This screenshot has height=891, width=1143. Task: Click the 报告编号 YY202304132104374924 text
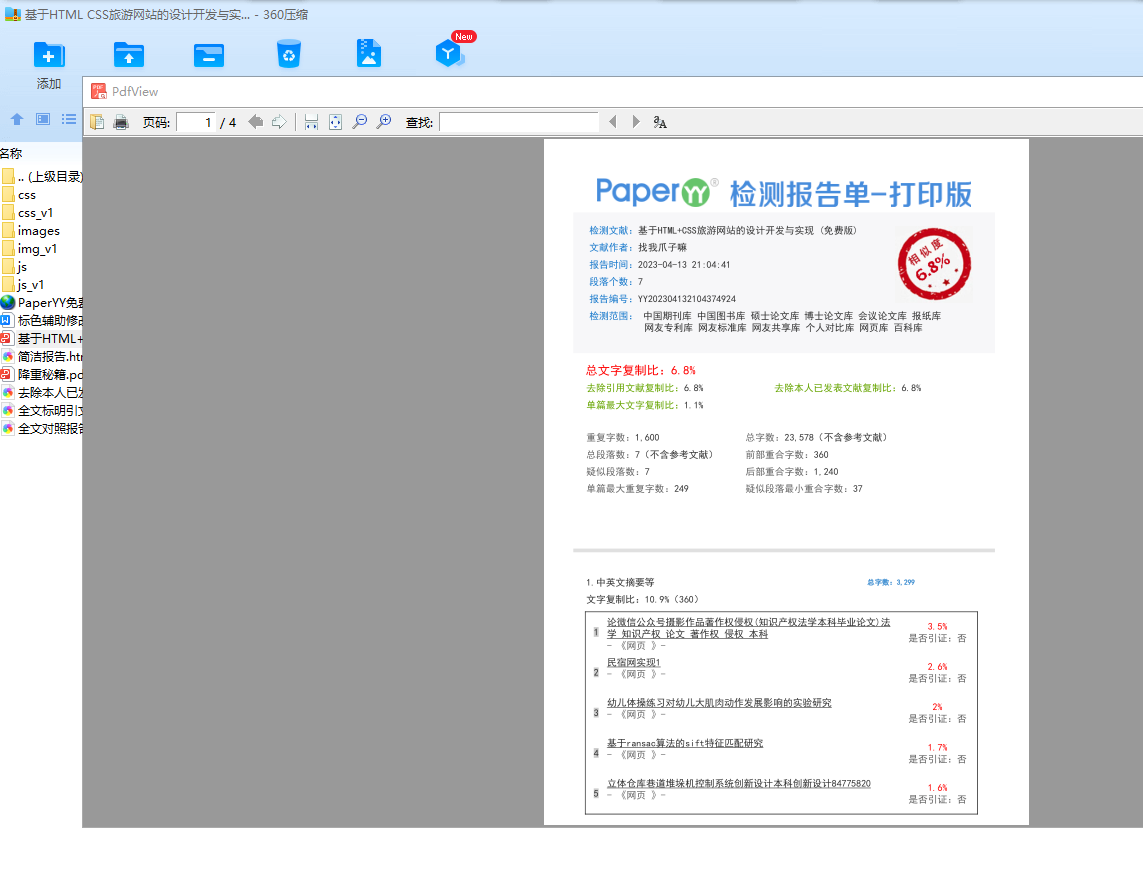(663, 299)
